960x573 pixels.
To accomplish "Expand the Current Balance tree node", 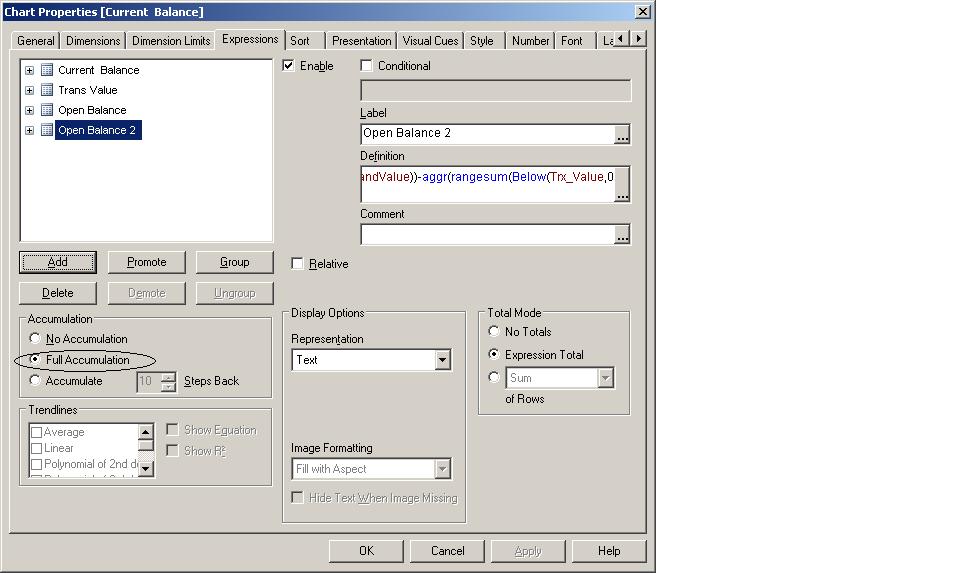I will 29,70.
